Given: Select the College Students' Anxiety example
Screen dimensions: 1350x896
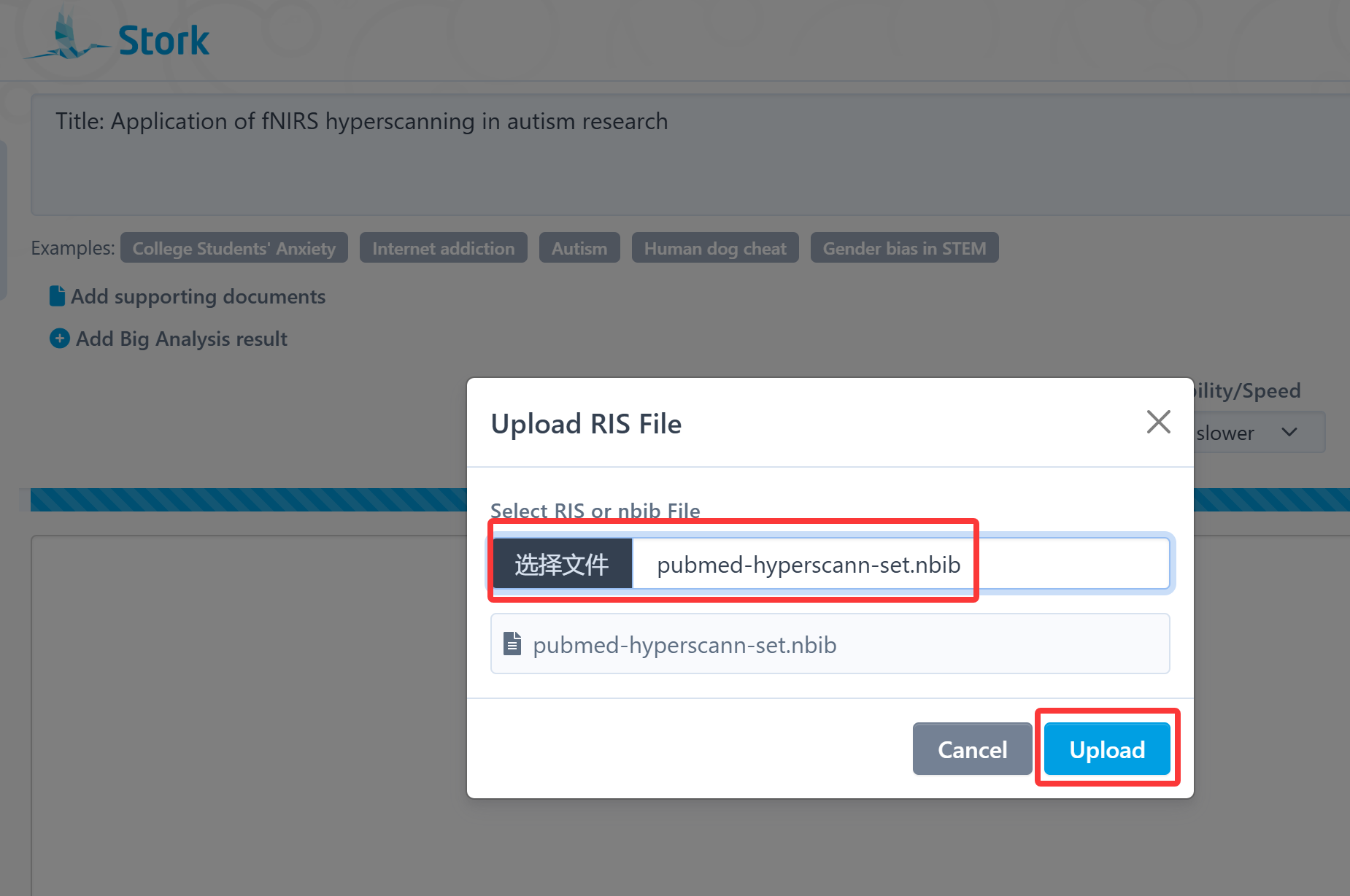Looking at the screenshot, I should click(x=234, y=248).
